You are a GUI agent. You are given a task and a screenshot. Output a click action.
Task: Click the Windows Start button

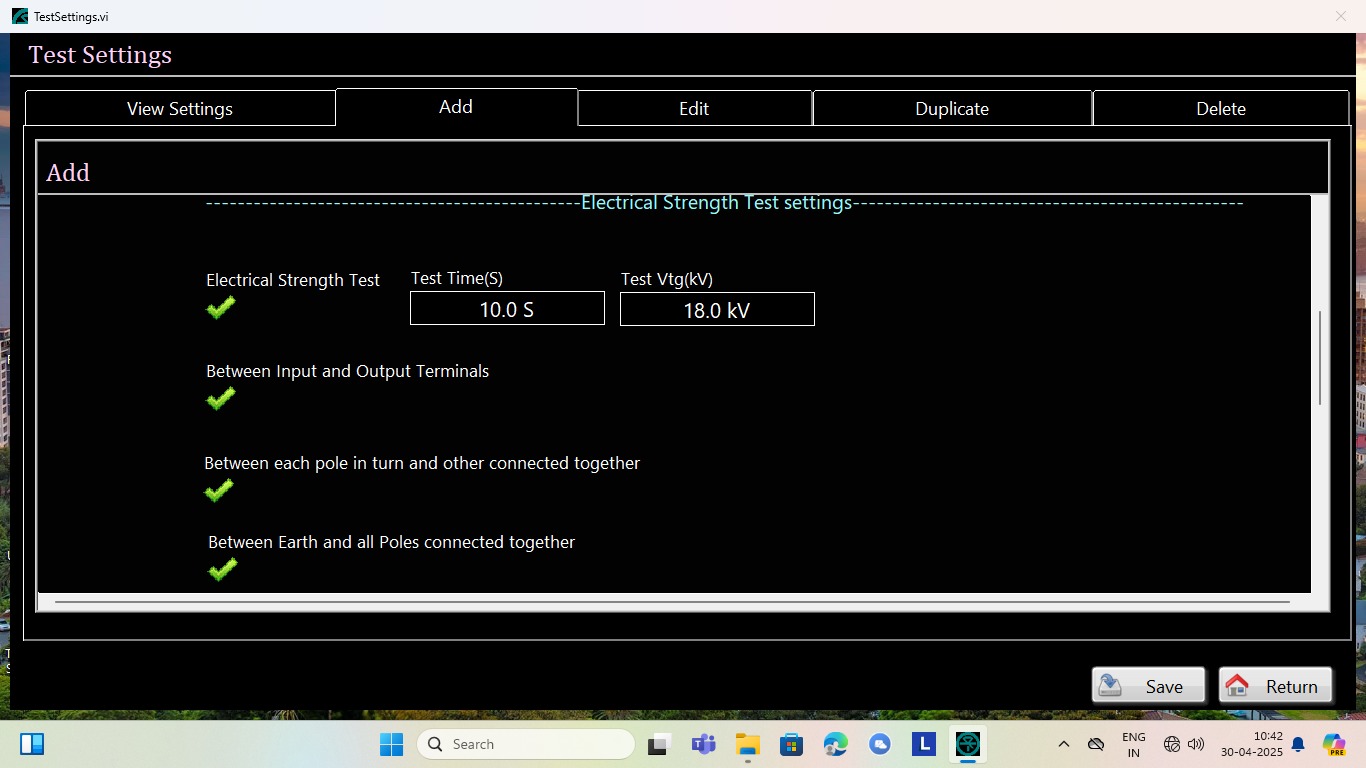point(391,744)
